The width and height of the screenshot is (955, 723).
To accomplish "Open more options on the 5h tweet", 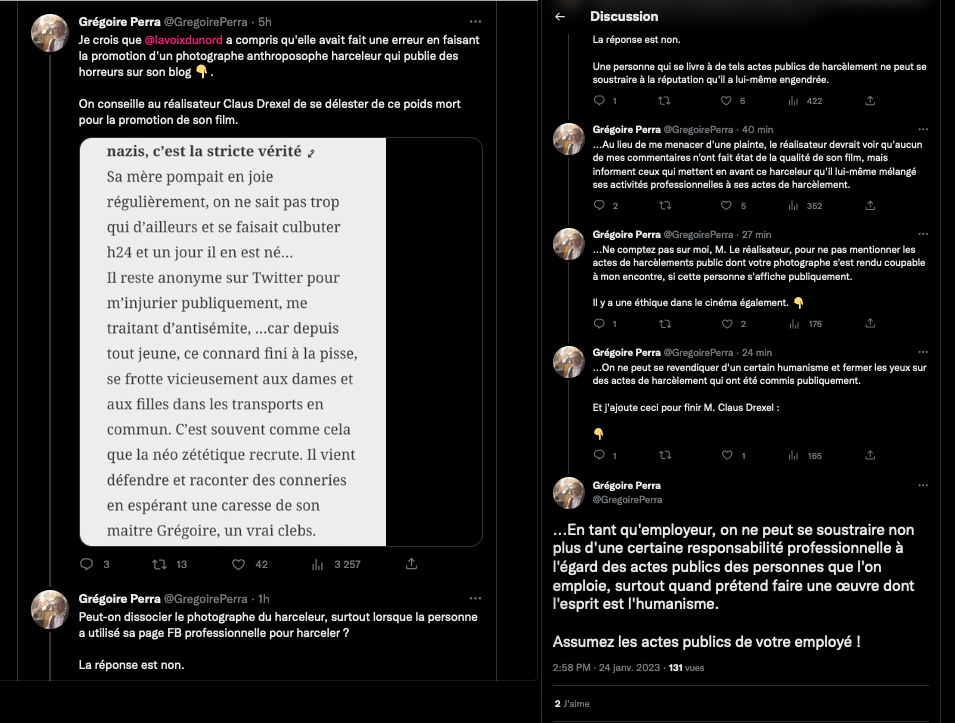I will (x=475, y=21).
